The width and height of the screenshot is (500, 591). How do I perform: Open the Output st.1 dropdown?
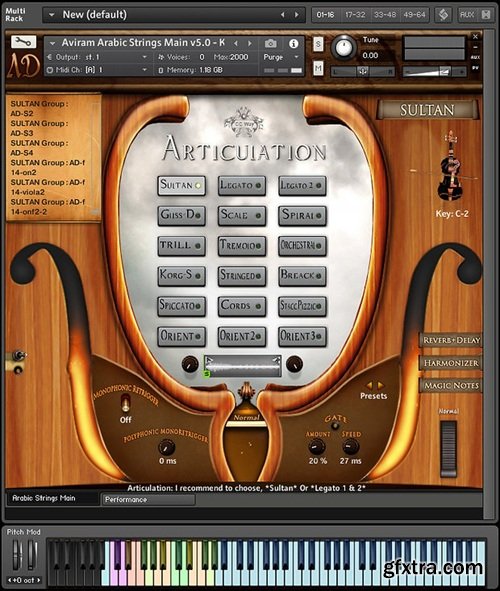[x=98, y=57]
